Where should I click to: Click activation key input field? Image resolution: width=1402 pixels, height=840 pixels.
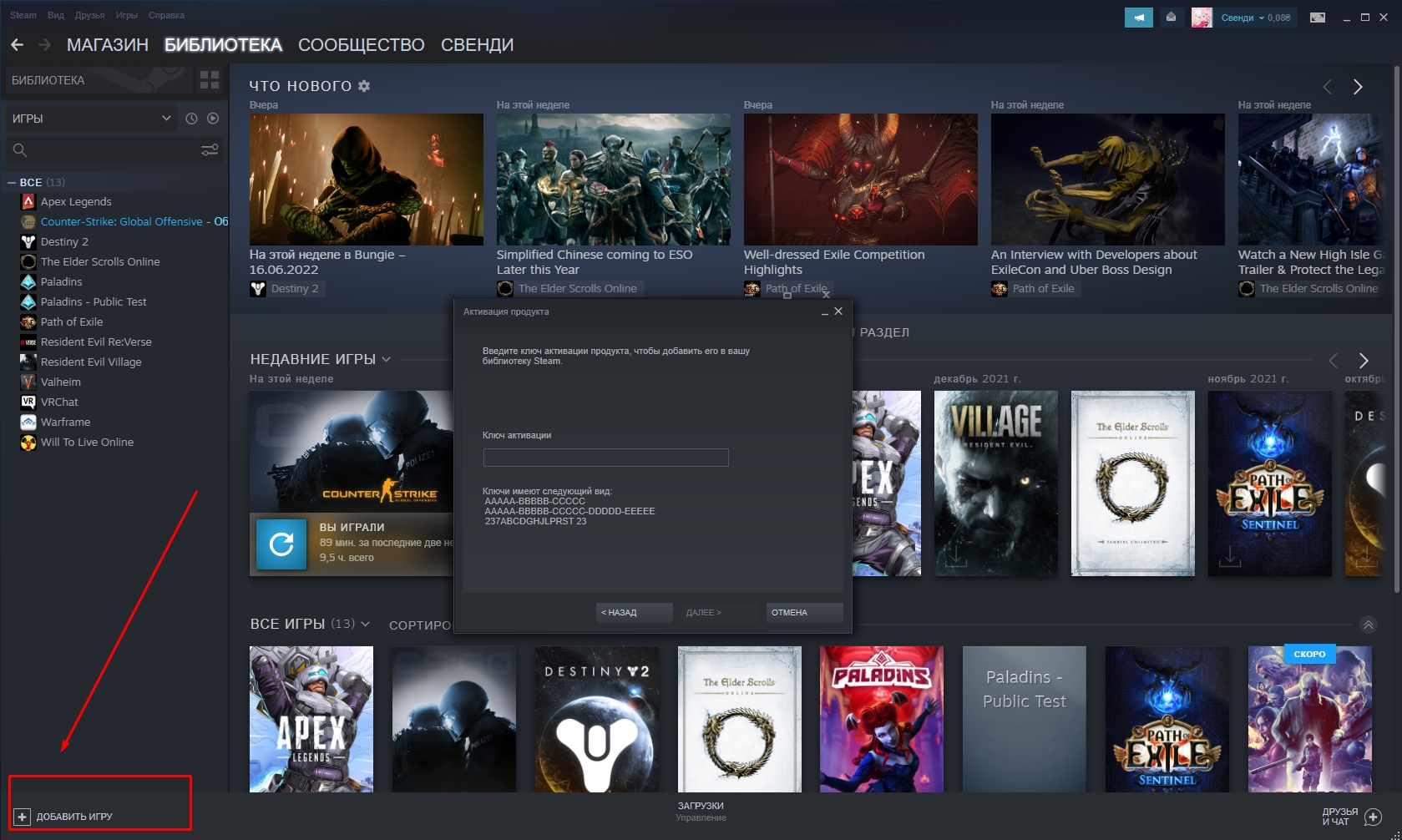coord(606,458)
